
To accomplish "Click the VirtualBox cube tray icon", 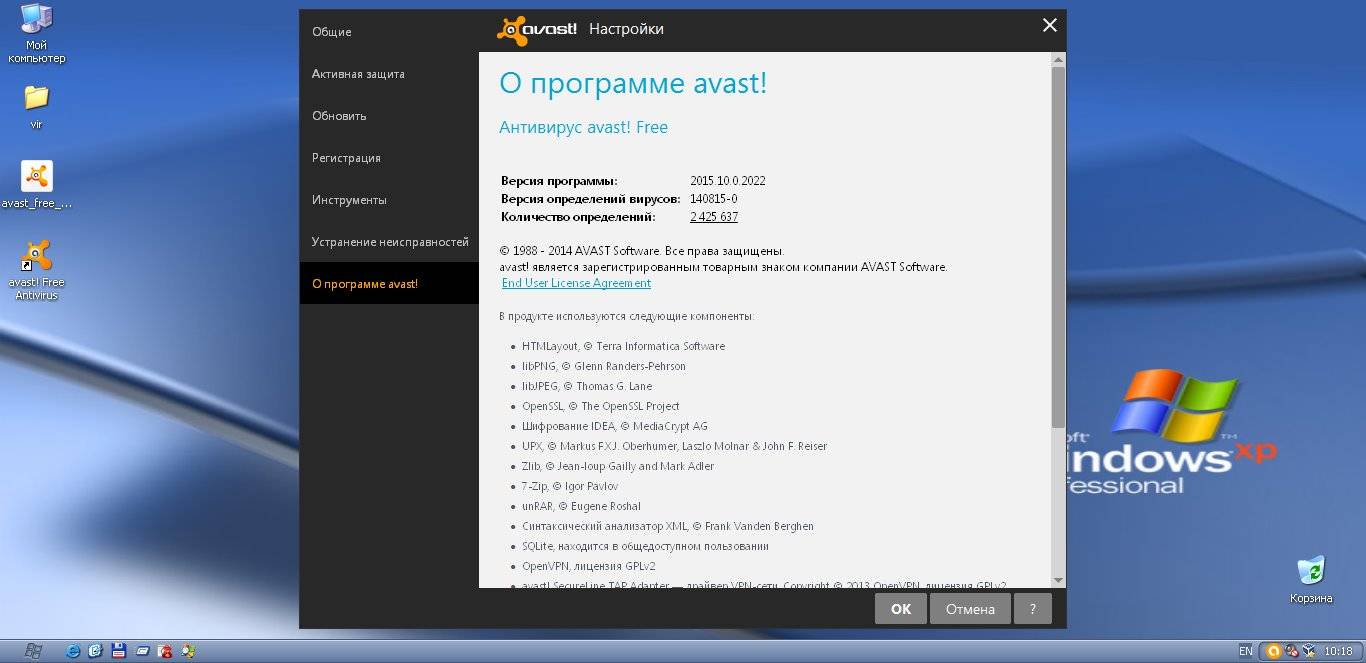I will coord(1308,651).
